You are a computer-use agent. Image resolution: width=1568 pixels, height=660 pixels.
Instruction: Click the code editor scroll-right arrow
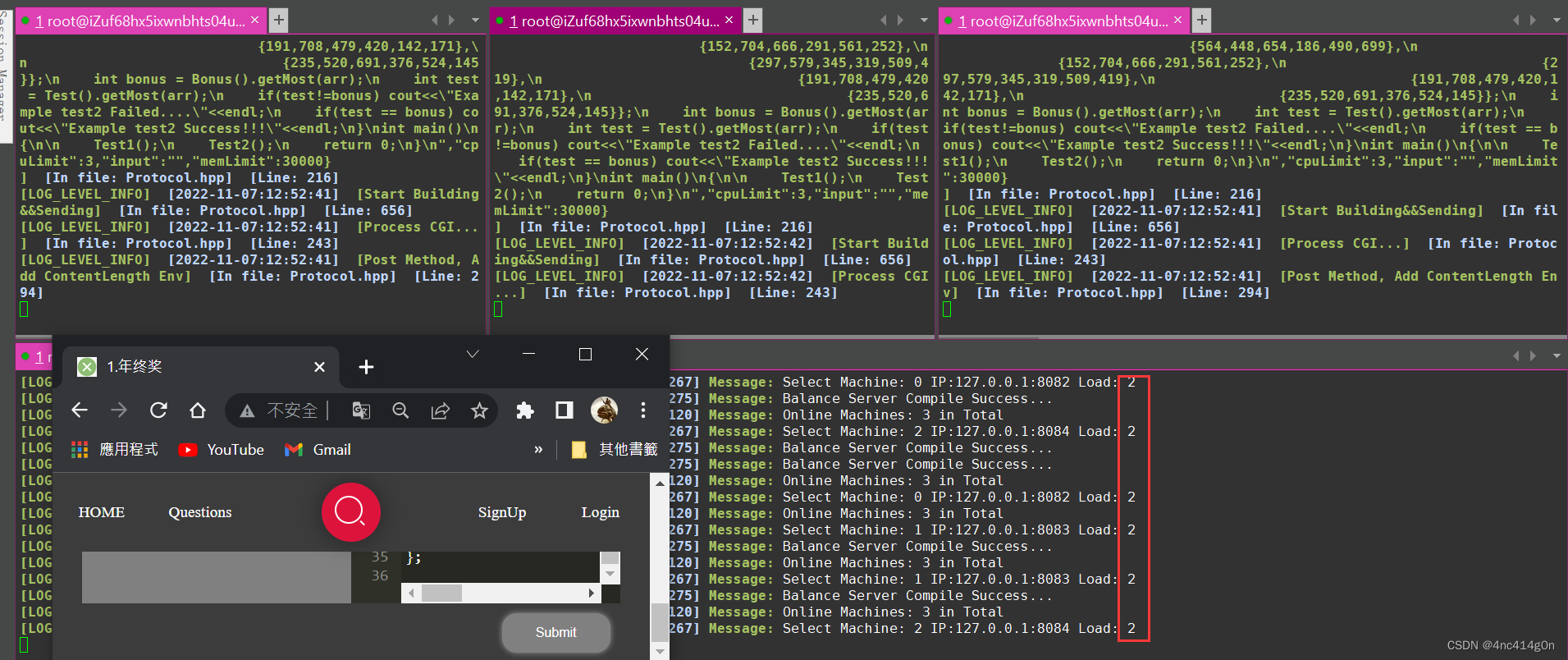click(592, 593)
